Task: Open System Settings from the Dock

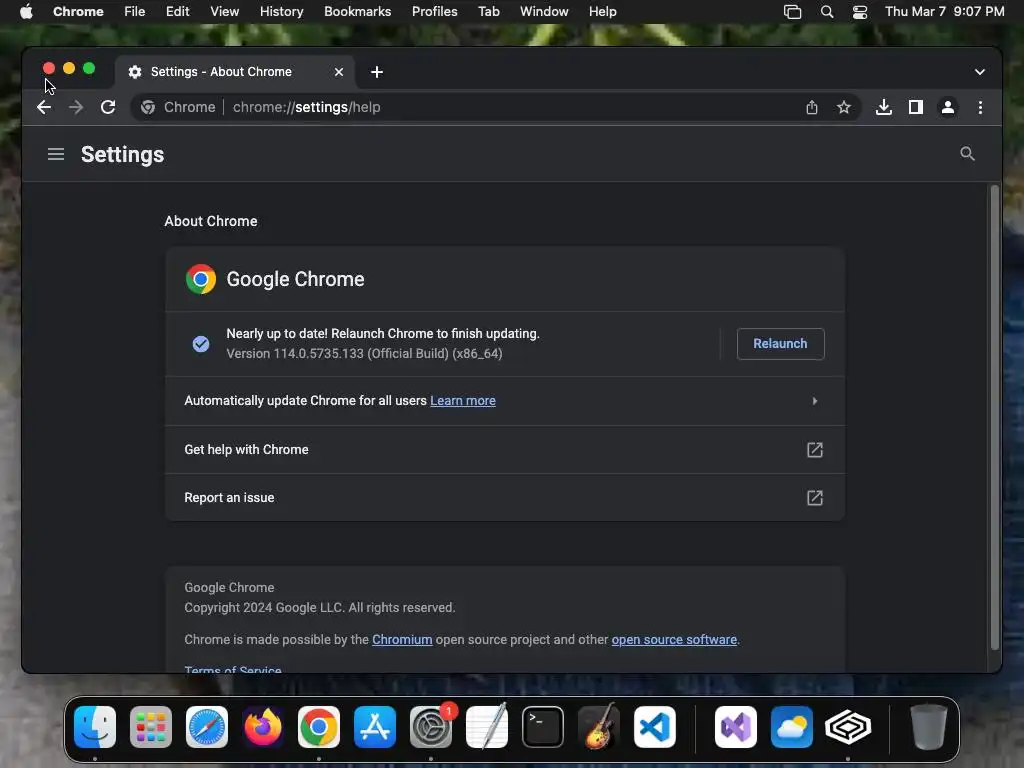Action: (x=431, y=727)
